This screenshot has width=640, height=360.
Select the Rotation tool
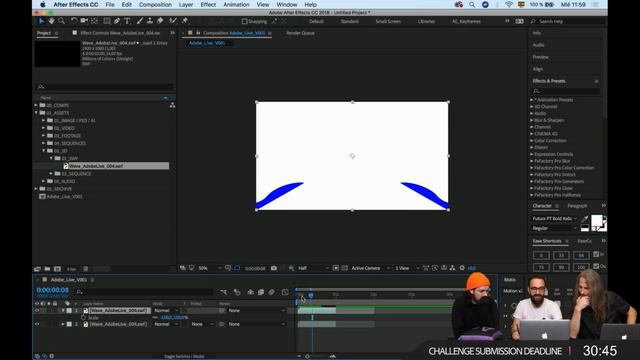coord(74,21)
